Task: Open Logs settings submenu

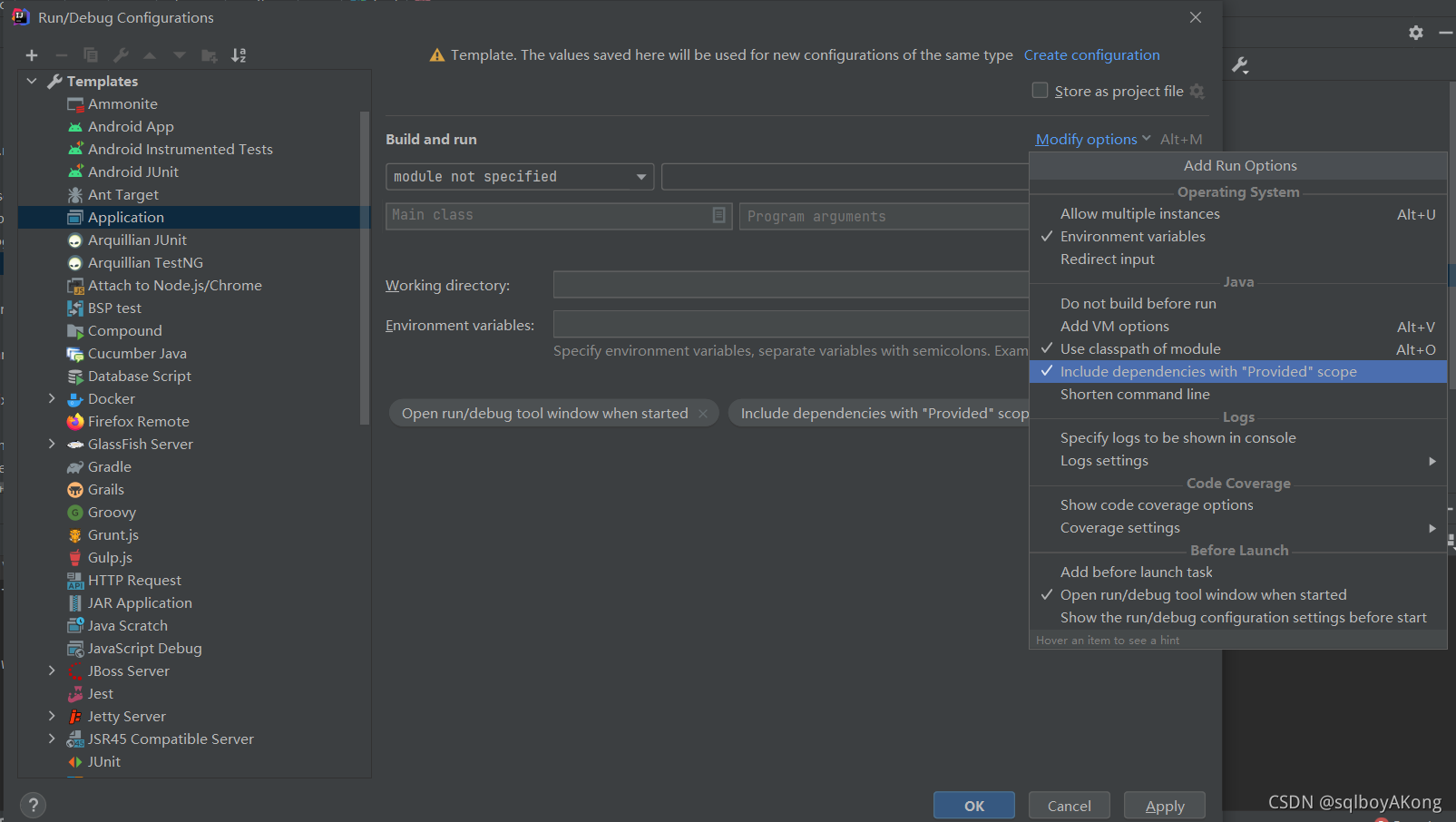Action: [1237, 461]
